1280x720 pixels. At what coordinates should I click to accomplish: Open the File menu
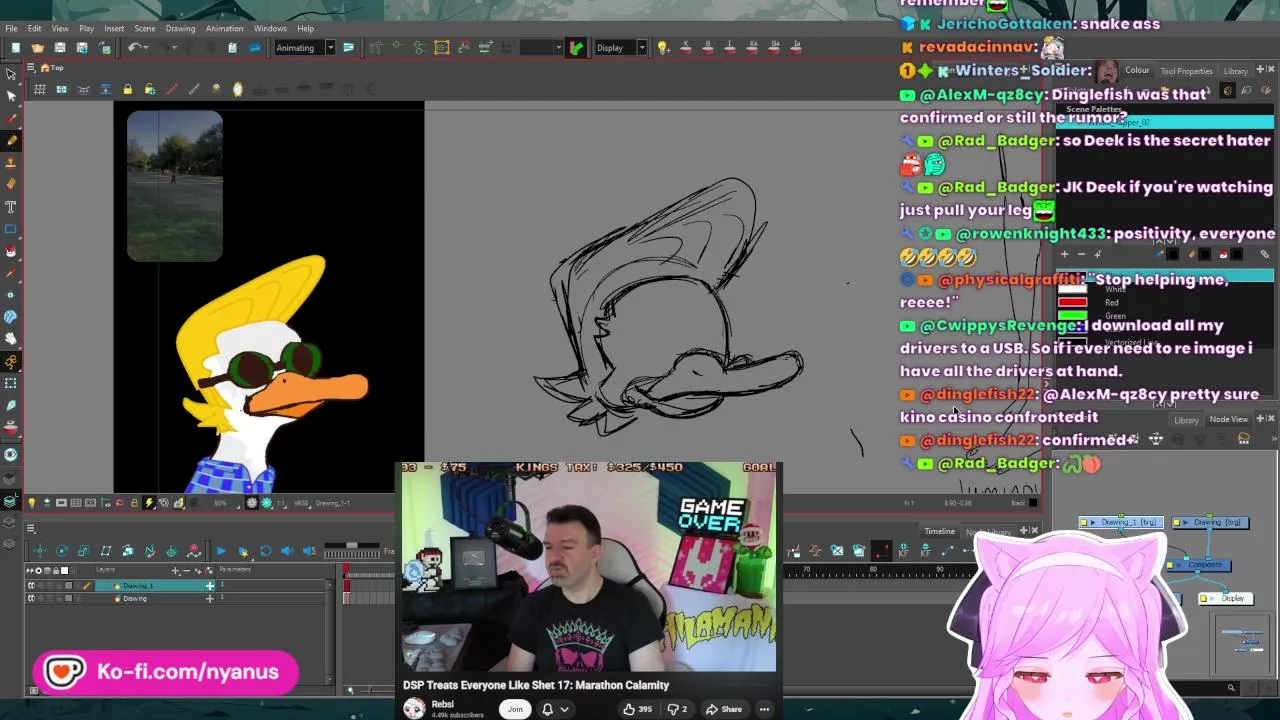pos(11,28)
